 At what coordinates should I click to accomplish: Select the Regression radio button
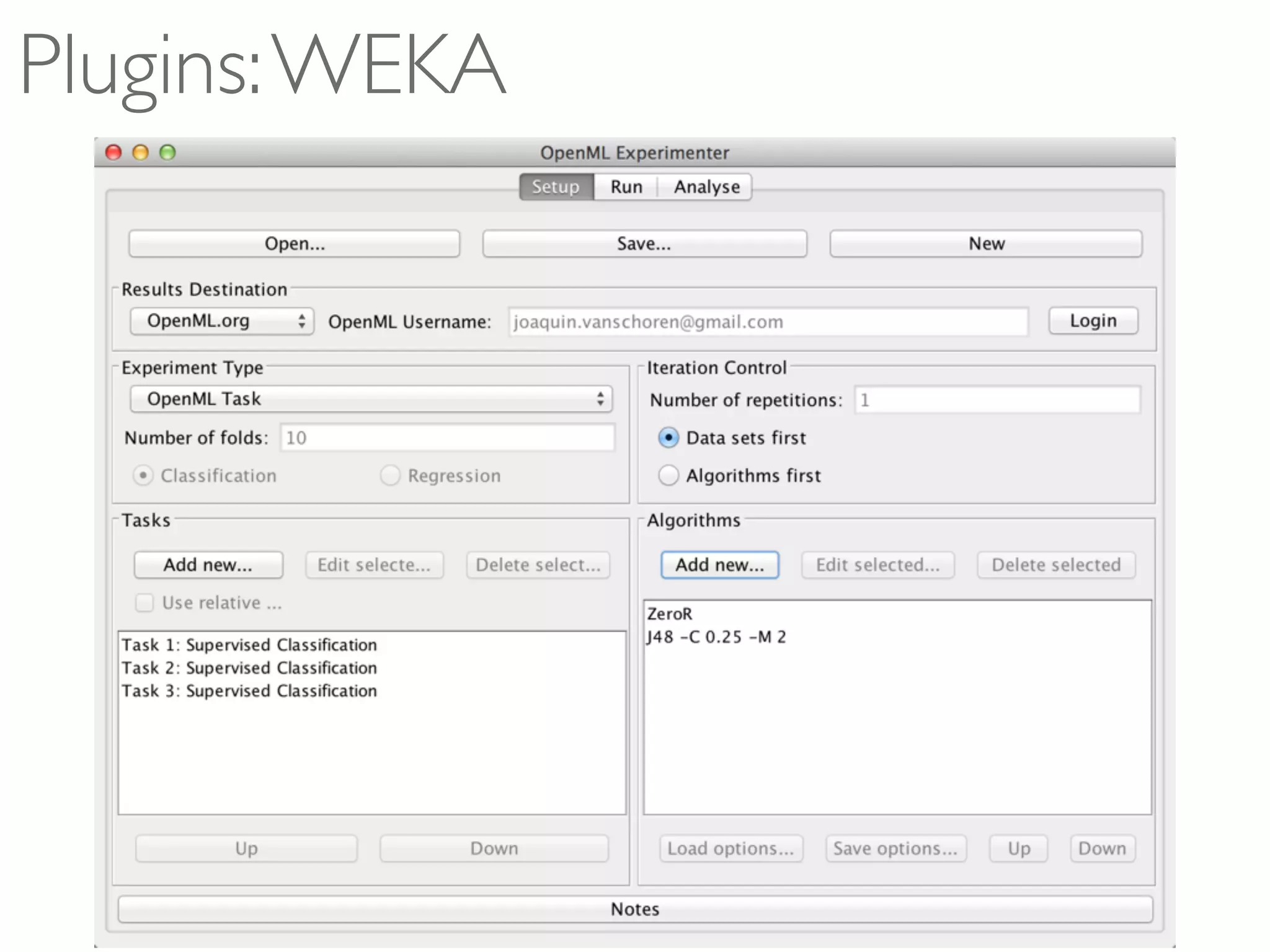coord(390,475)
